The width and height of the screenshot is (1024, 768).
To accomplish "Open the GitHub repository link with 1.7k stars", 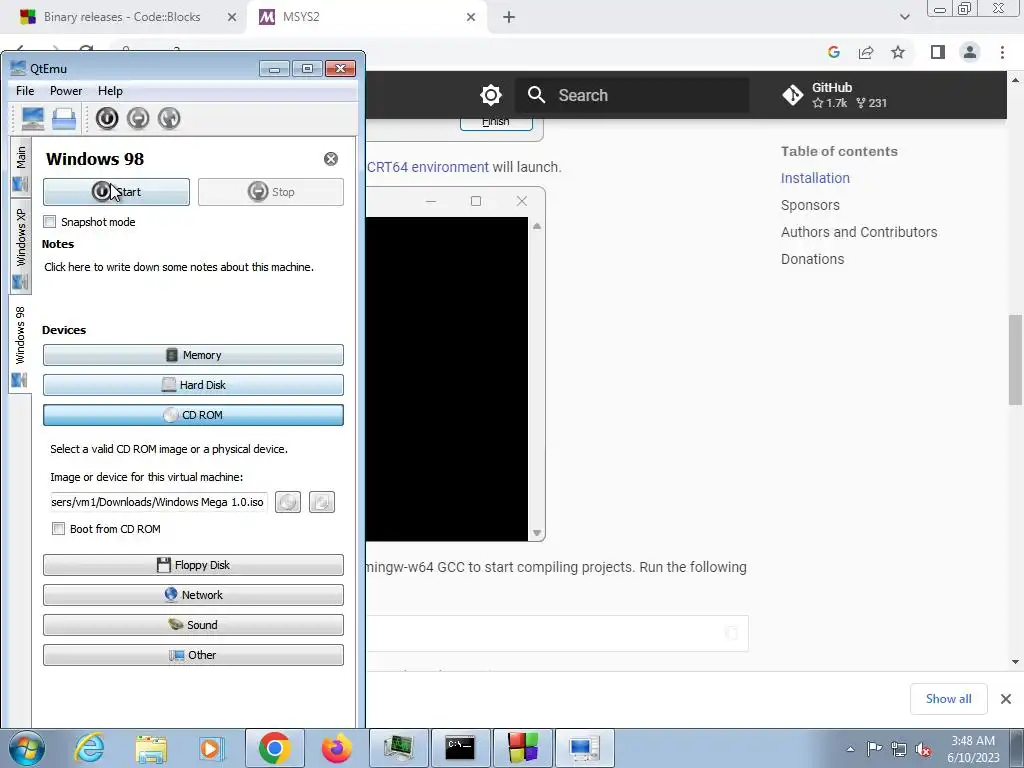I will pos(835,95).
